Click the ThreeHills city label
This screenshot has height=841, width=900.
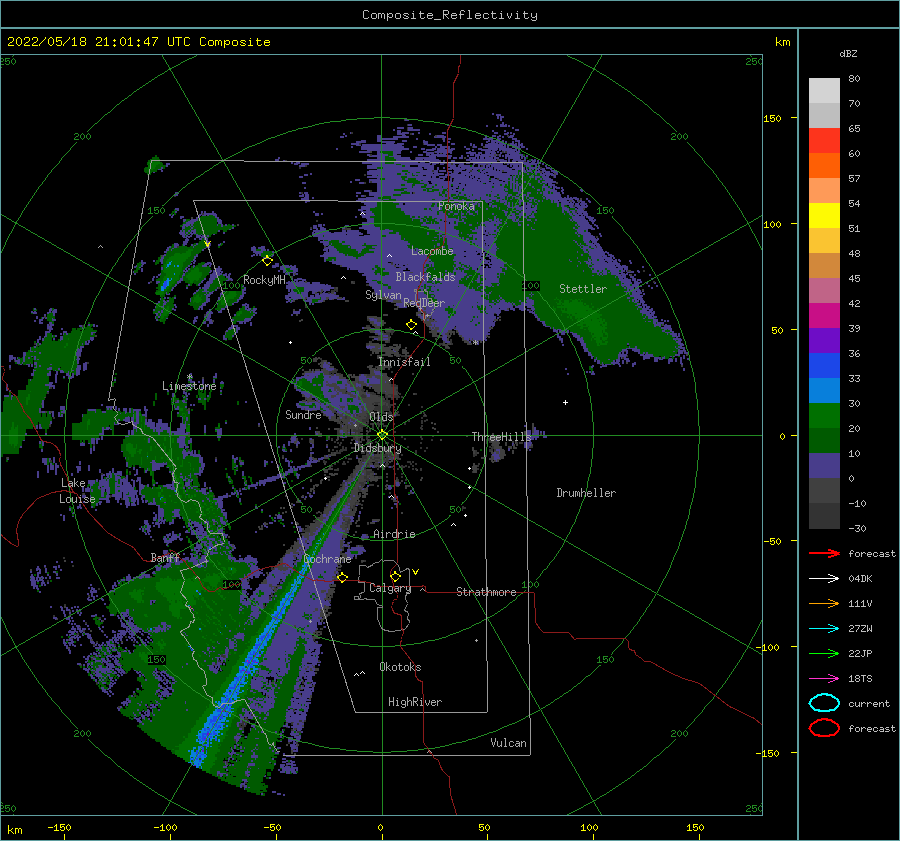coord(502,437)
